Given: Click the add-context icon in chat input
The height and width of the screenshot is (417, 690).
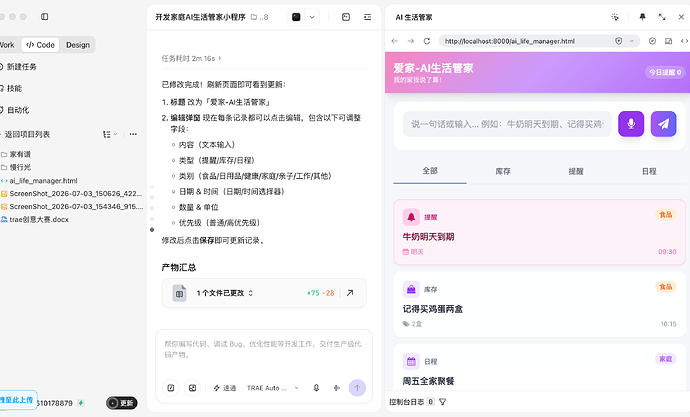Looking at the screenshot, I should (171, 388).
